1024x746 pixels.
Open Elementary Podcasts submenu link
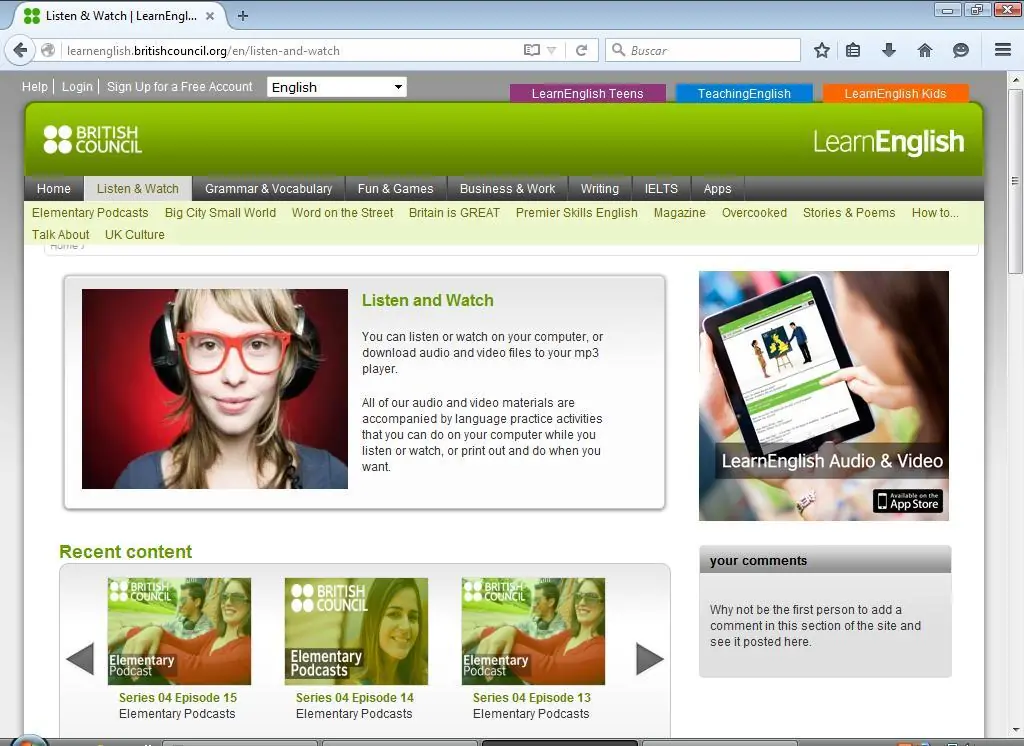click(x=90, y=213)
